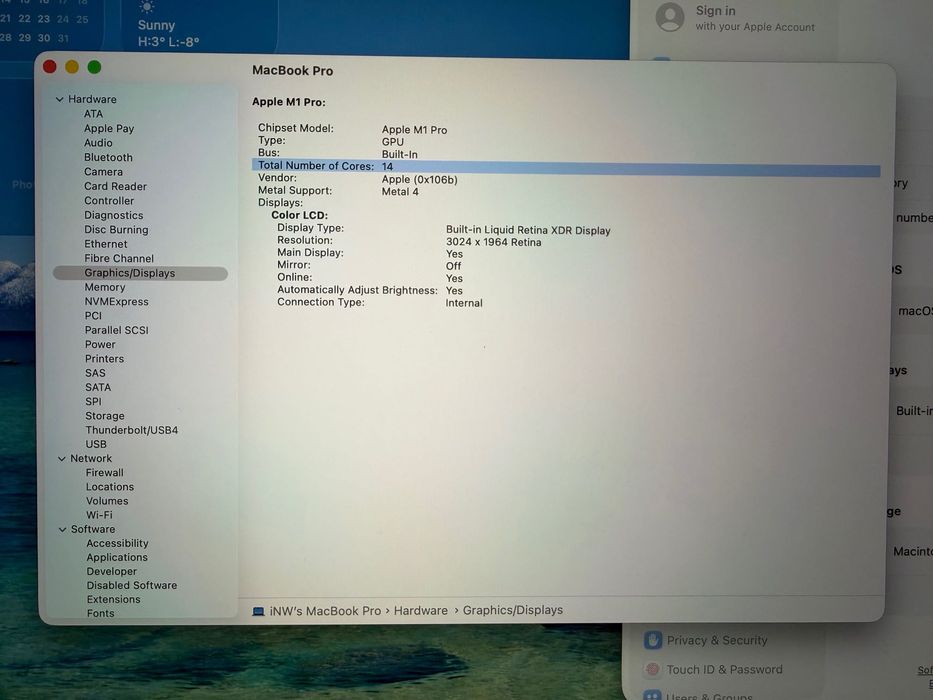This screenshot has height=700, width=933.
Task: Select Printers in the sidebar
Action: pos(105,358)
